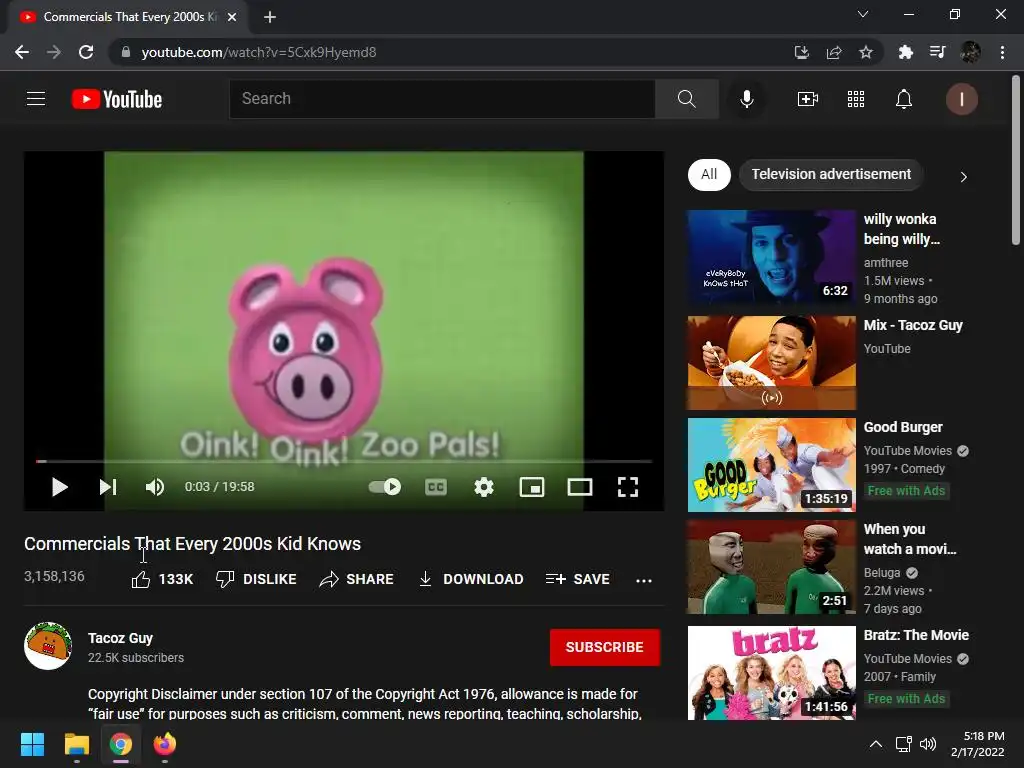Subscribe to Tacoz Guy channel

[x=605, y=647]
